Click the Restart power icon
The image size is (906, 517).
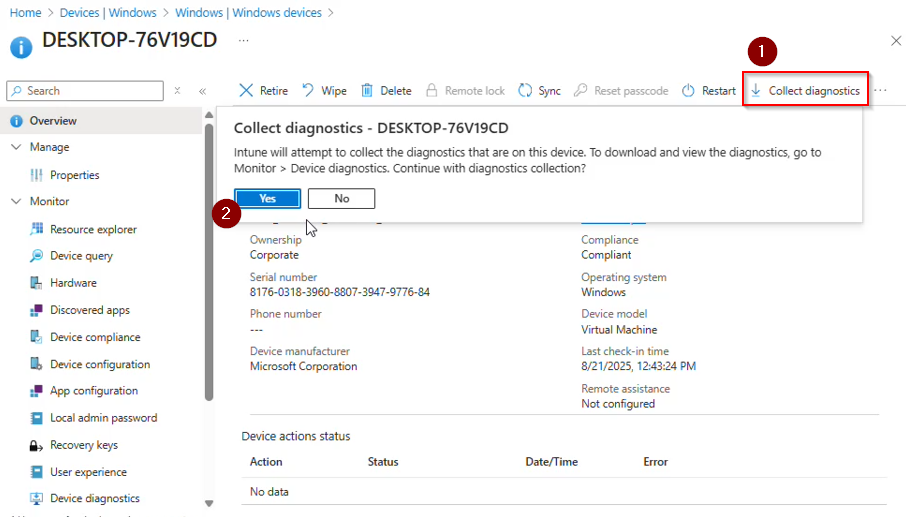click(x=688, y=91)
